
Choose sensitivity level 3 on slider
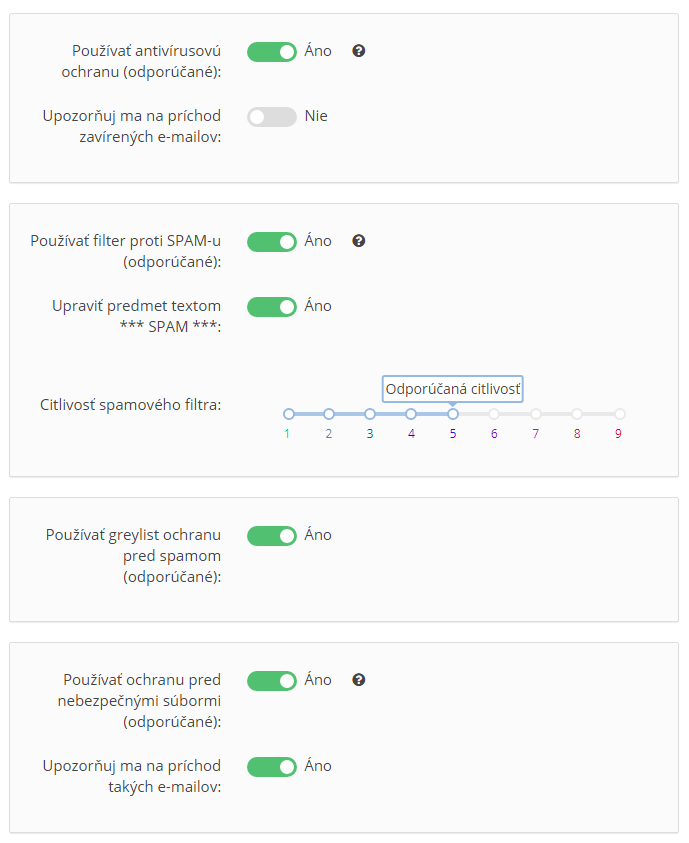click(x=370, y=414)
